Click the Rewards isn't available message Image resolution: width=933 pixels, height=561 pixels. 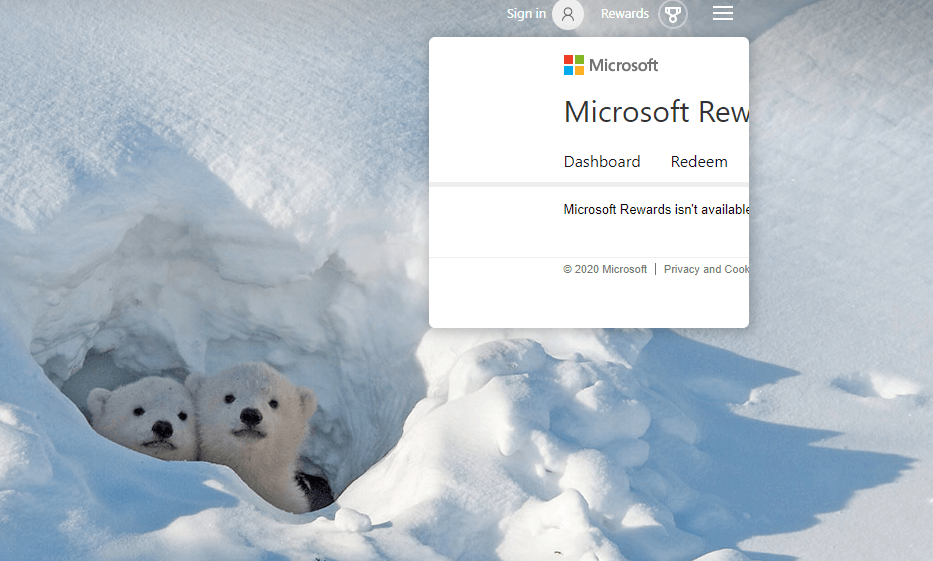coord(656,210)
